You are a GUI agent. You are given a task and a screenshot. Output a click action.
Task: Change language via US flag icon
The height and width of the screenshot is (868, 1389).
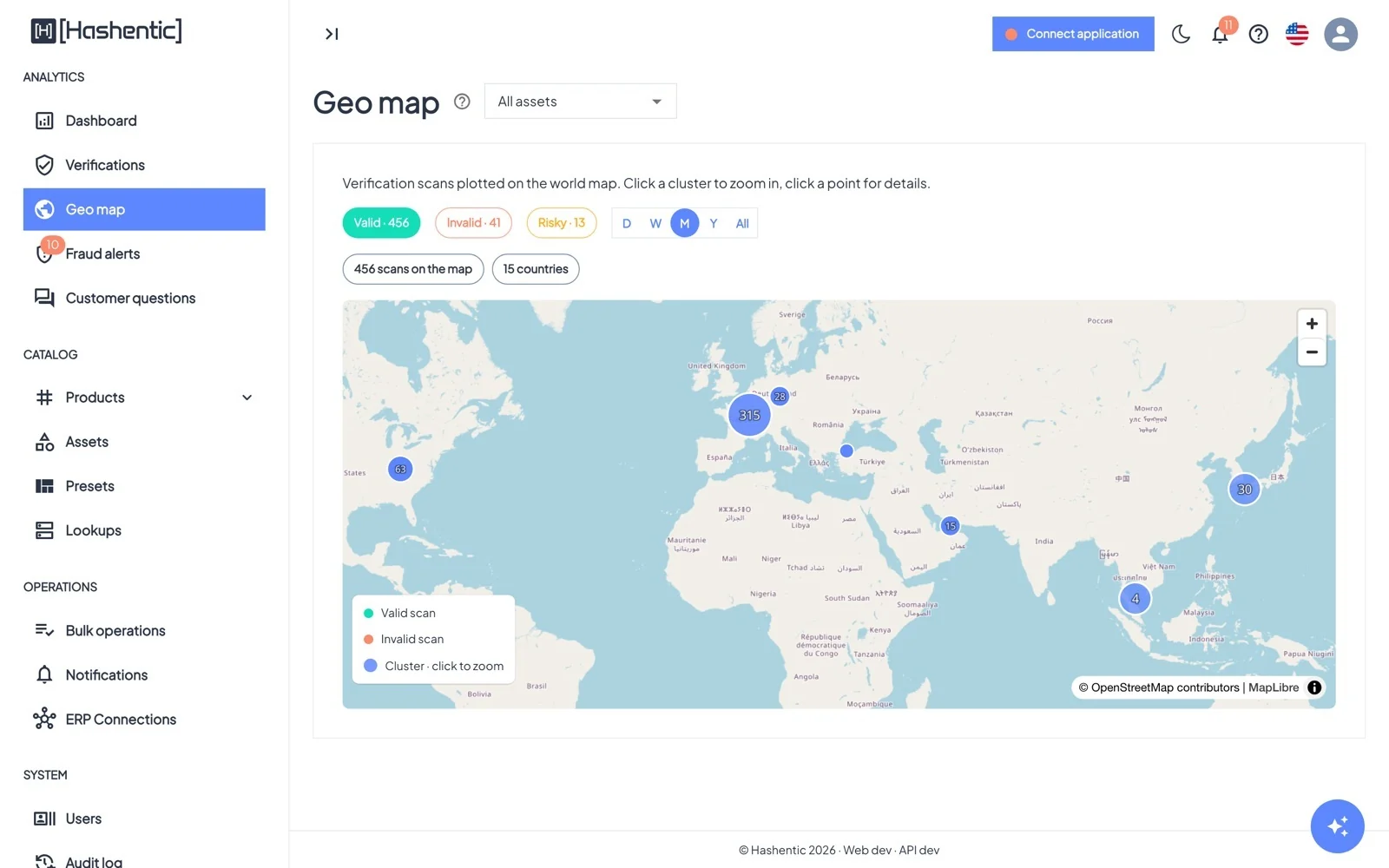tap(1297, 34)
